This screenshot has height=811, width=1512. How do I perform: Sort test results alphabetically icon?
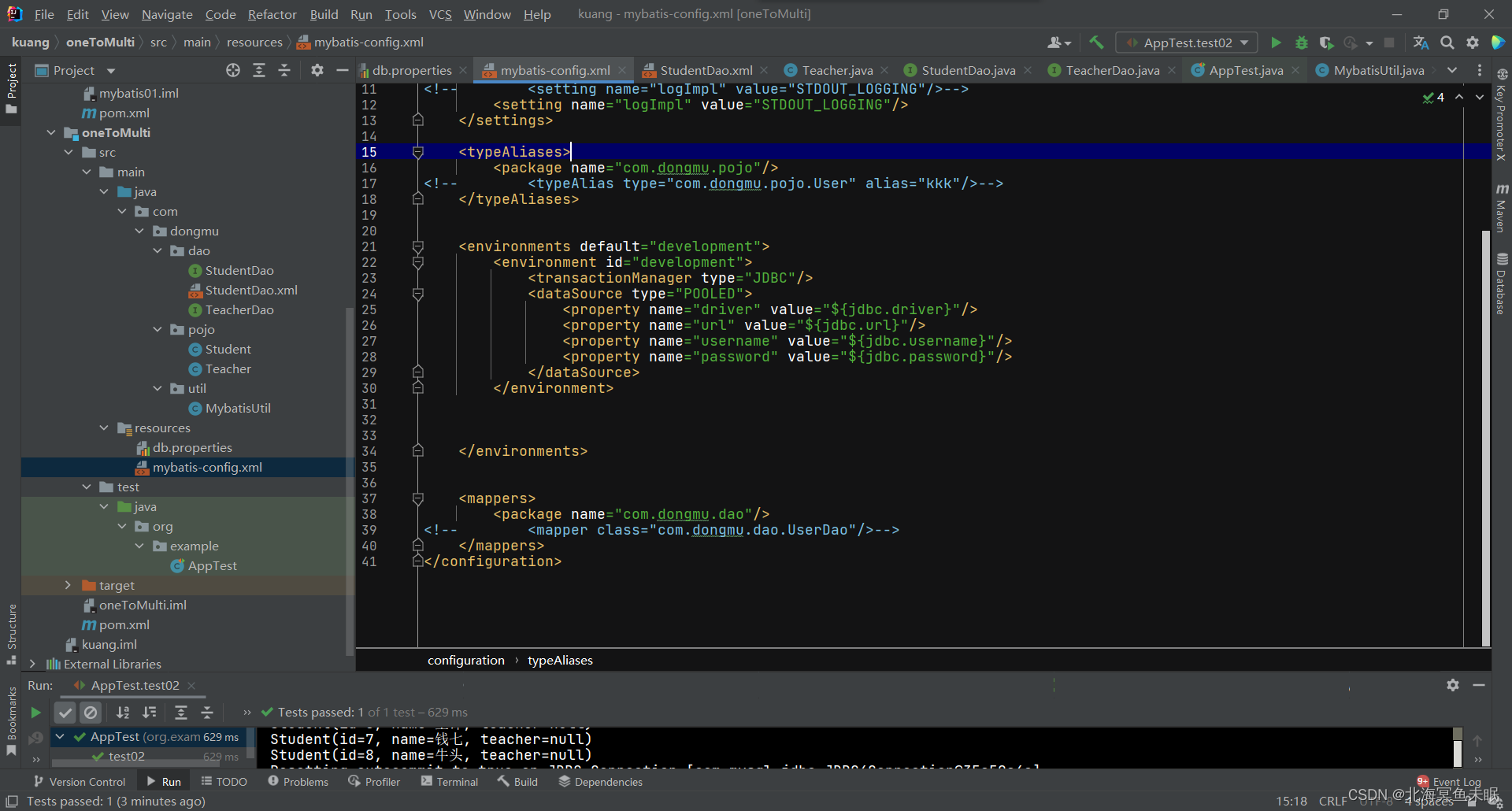click(123, 713)
